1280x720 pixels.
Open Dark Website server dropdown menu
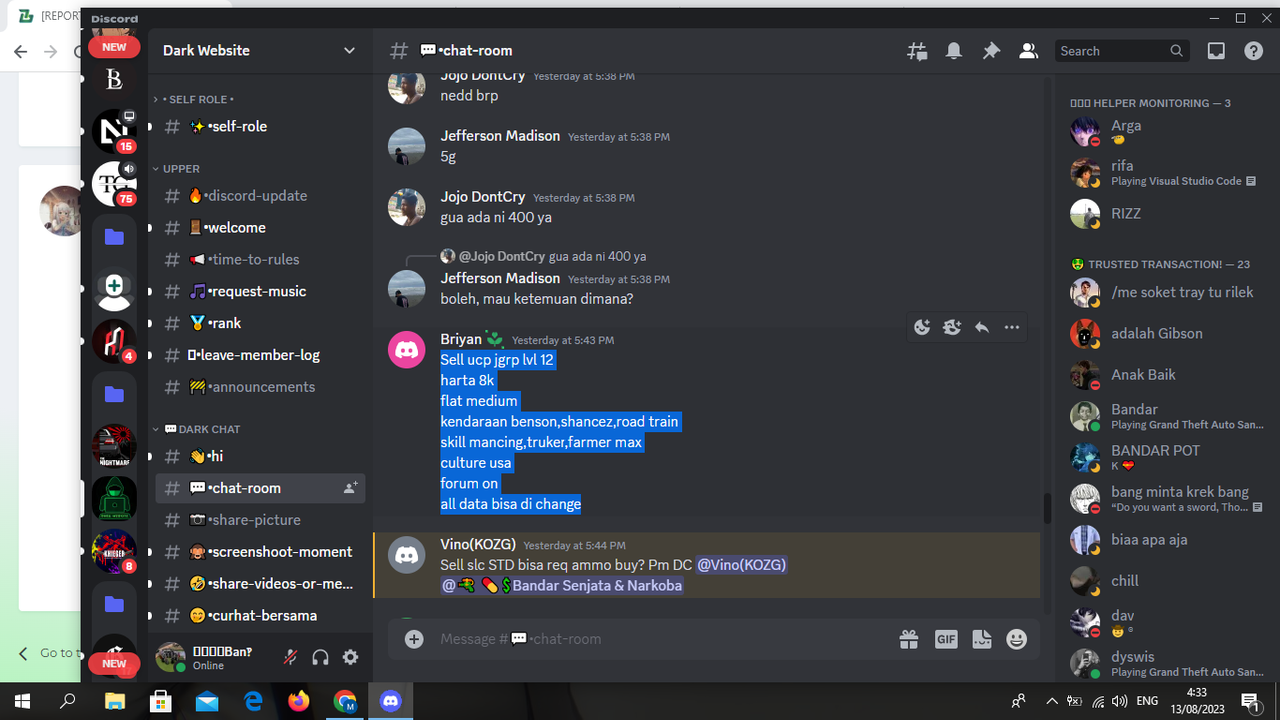point(260,50)
